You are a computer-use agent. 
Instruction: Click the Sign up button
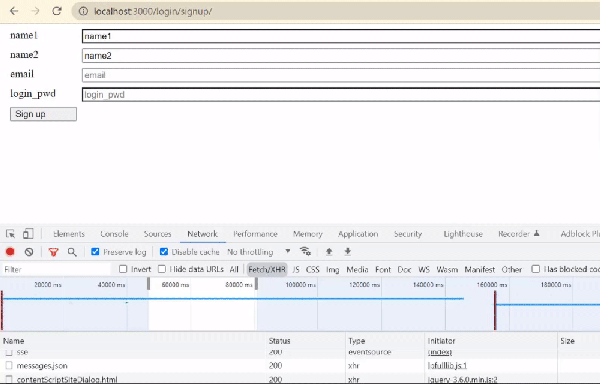click(43, 114)
